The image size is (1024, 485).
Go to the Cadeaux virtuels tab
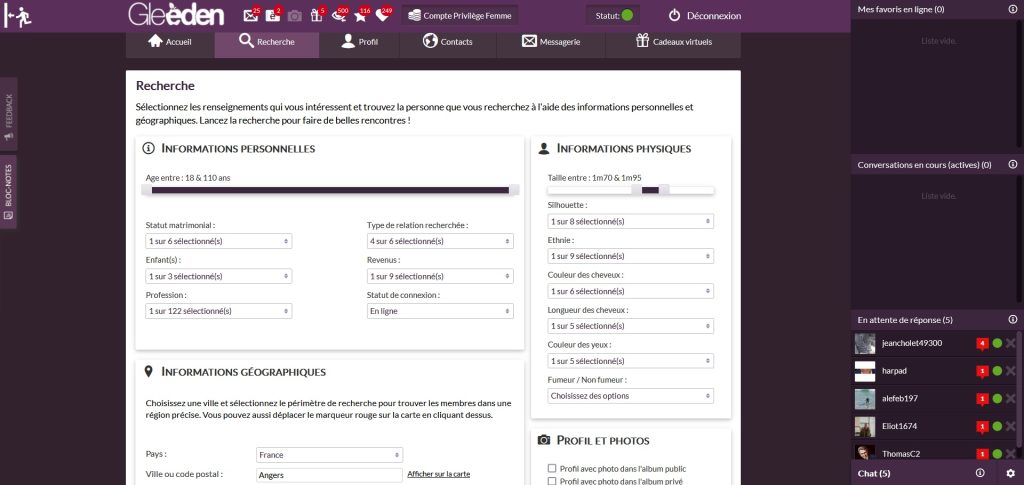tap(680, 42)
